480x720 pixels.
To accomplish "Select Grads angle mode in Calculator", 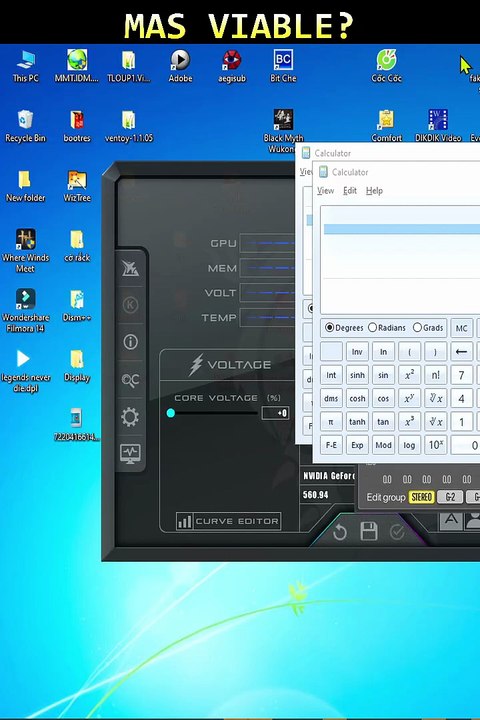I will (428, 328).
